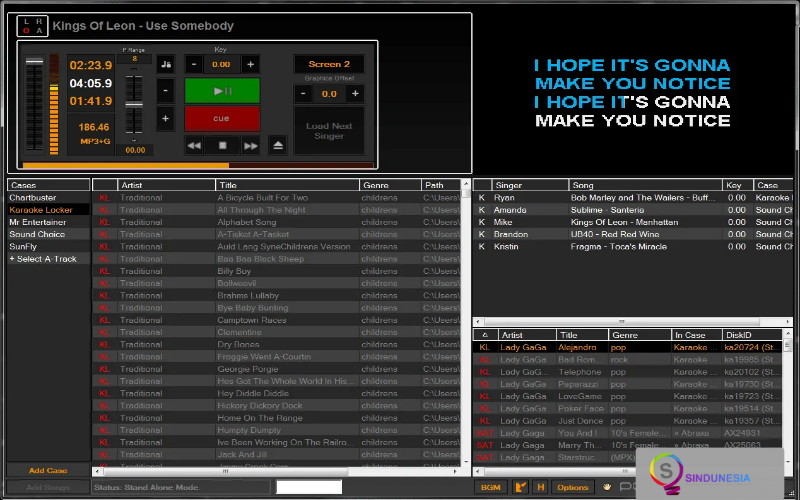Select the song Camptown Races
Image resolution: width=800 pixels, height=500 pixels.
click(277, 320)
